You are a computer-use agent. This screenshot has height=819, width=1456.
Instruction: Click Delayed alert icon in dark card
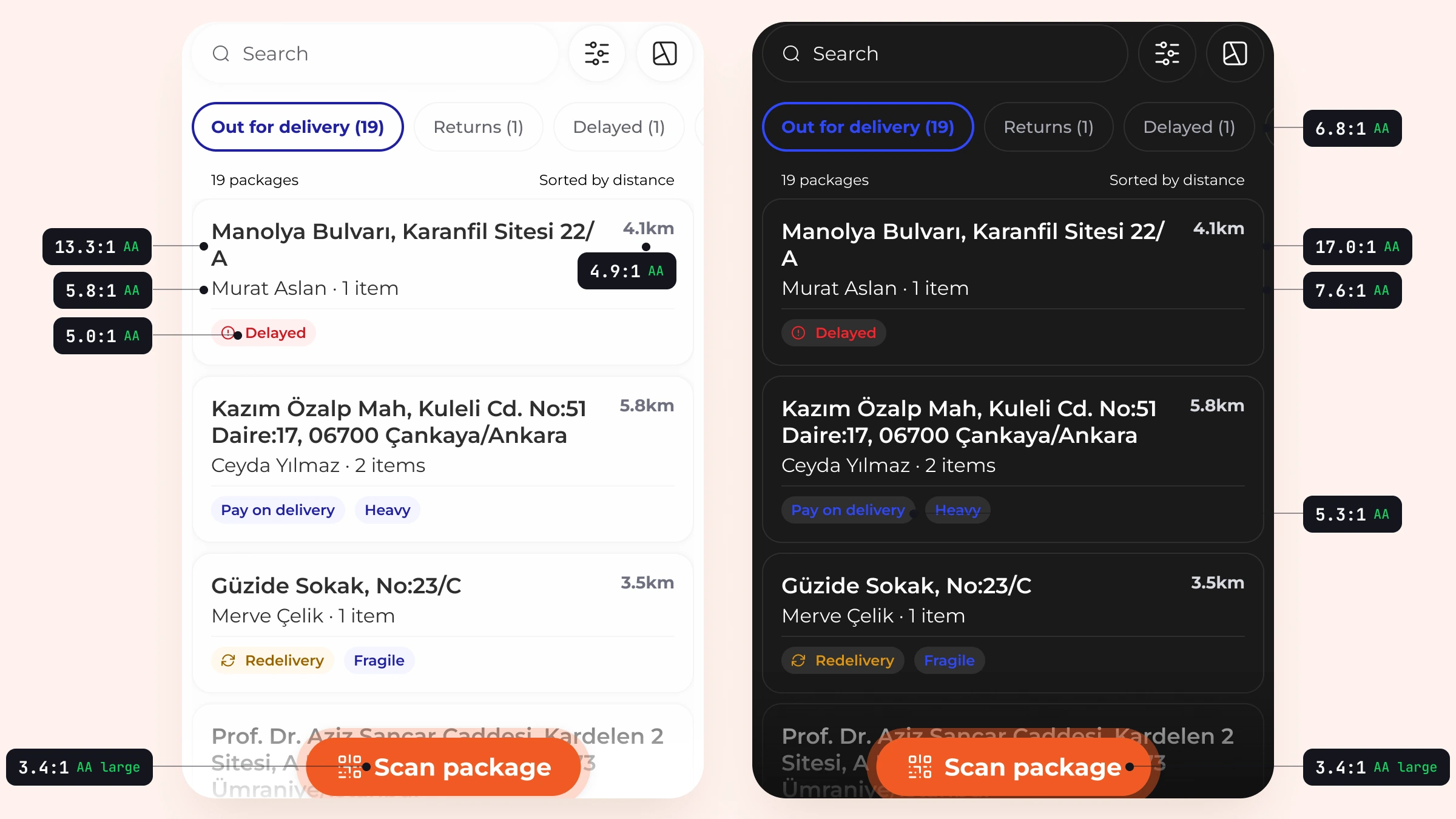pyautogui.click(x=798, y=332)
